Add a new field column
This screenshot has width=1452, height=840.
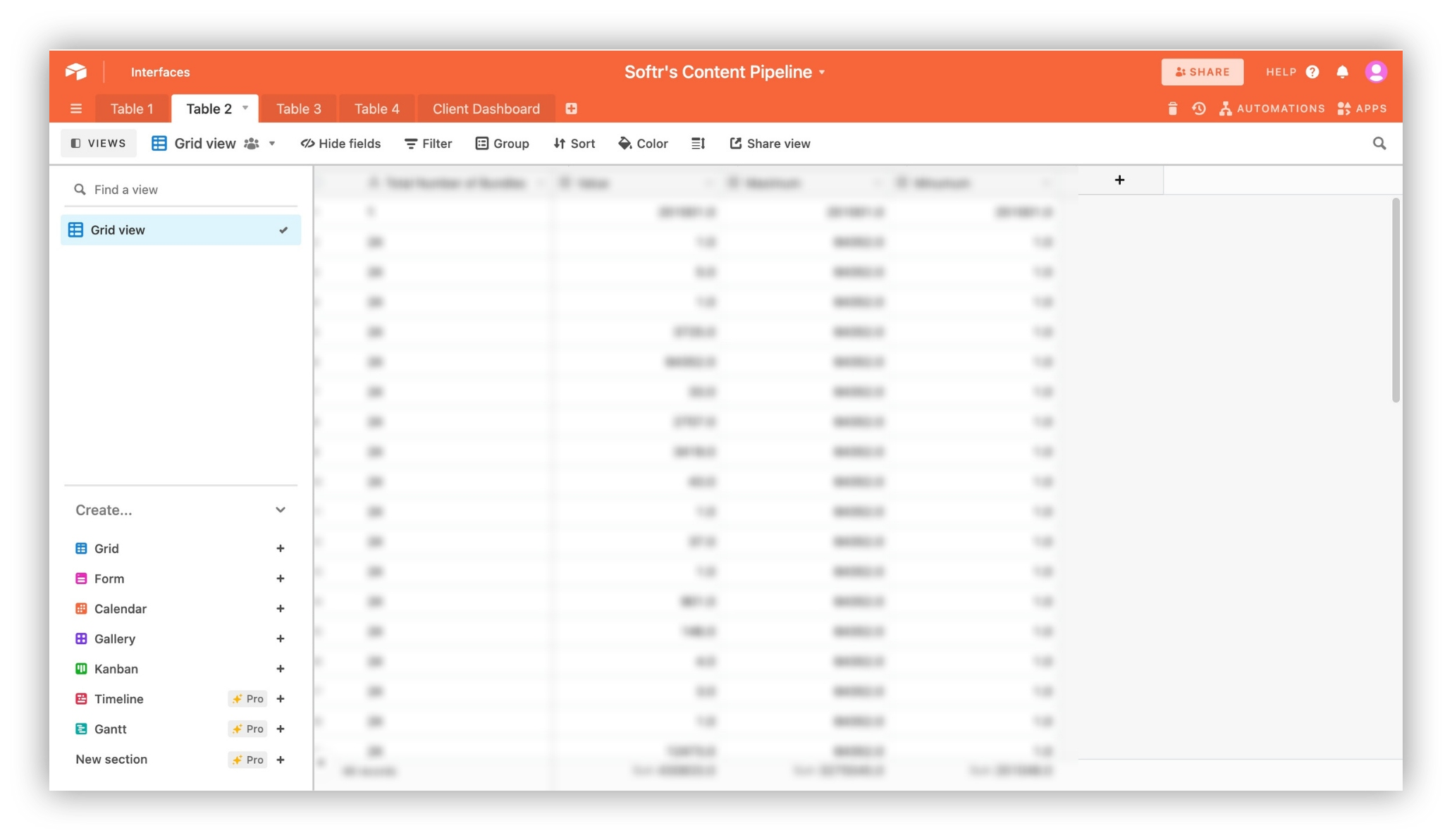click(1120, 180)
